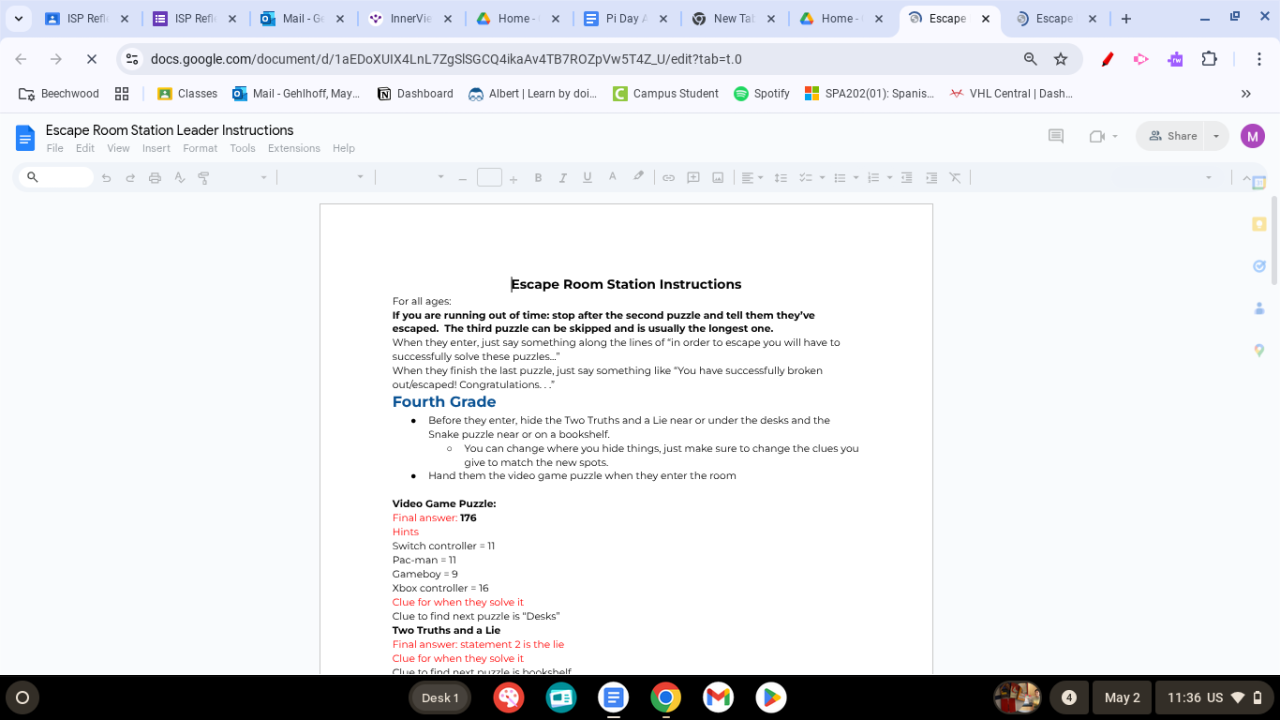Click the Clear formatting icon

pos(955,178)
